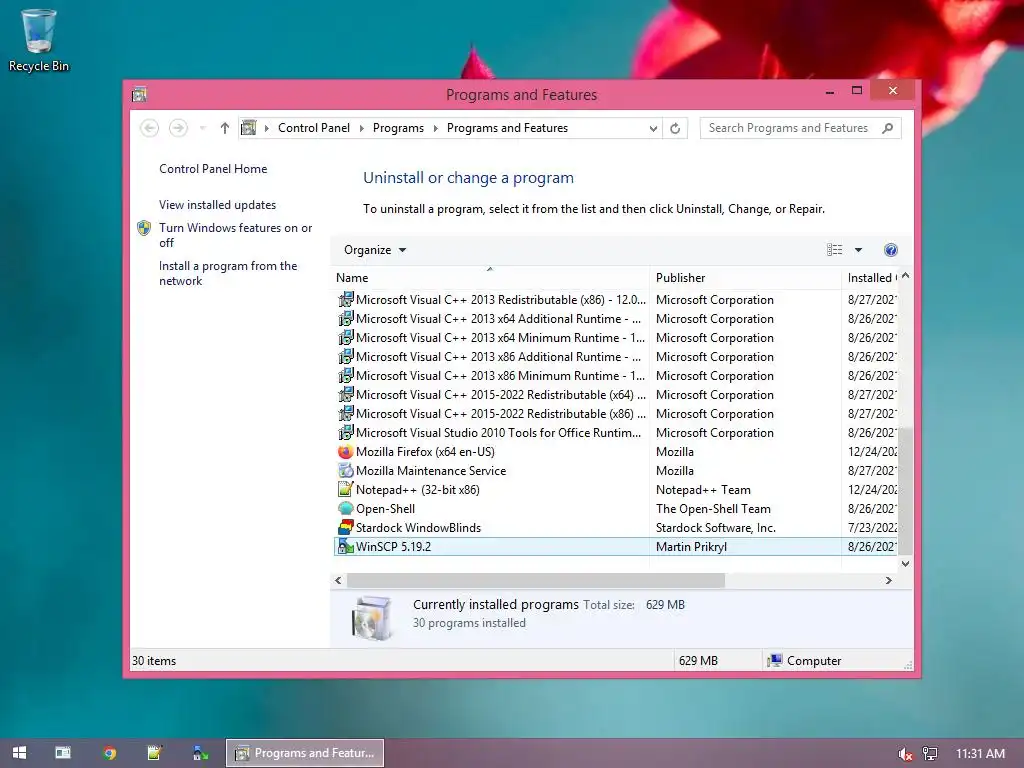Click the WinSCP 5.19.2 icon
The height and width of the screenshot is (768, 1024).
point(345,547)
